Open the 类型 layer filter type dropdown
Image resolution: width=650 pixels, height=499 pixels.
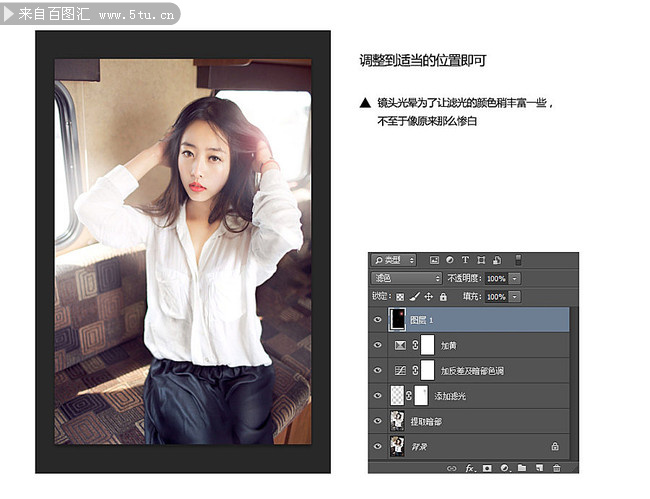(x=394, y=260)
